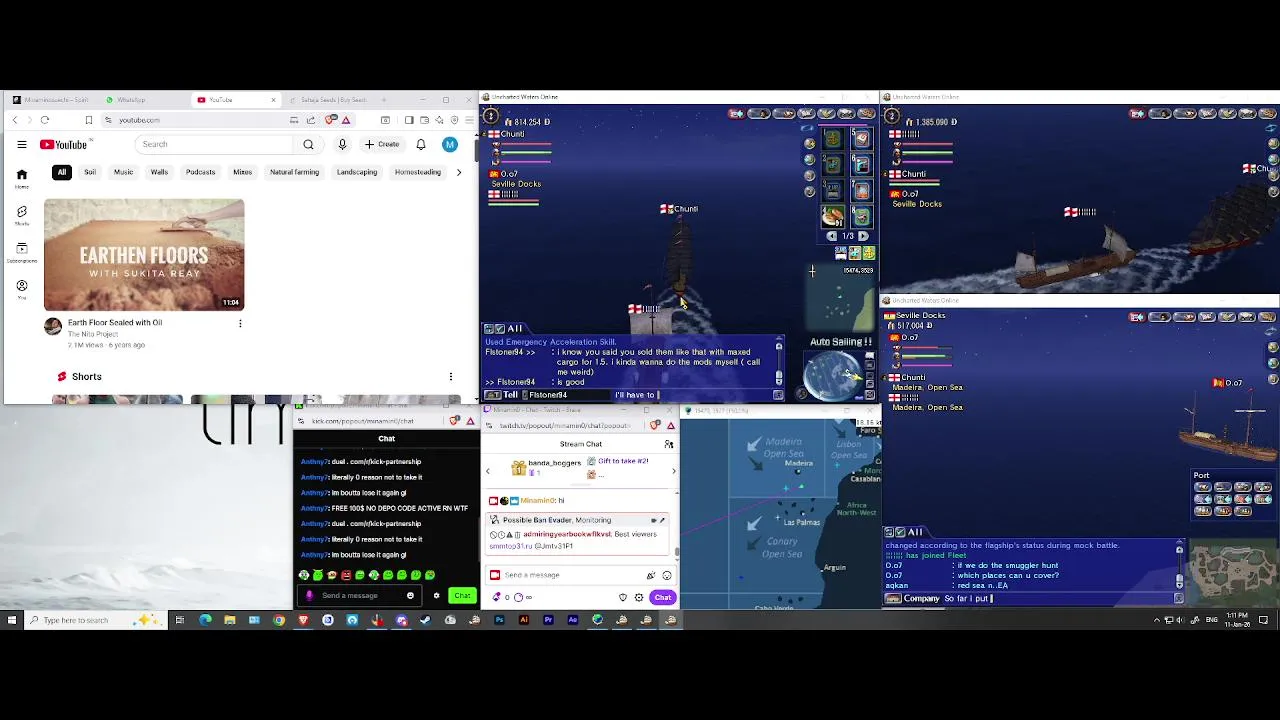Play the Earthen Floors video thumbnail
The height and width of the screenshot is (720, 1280).
tap(144, 255)
